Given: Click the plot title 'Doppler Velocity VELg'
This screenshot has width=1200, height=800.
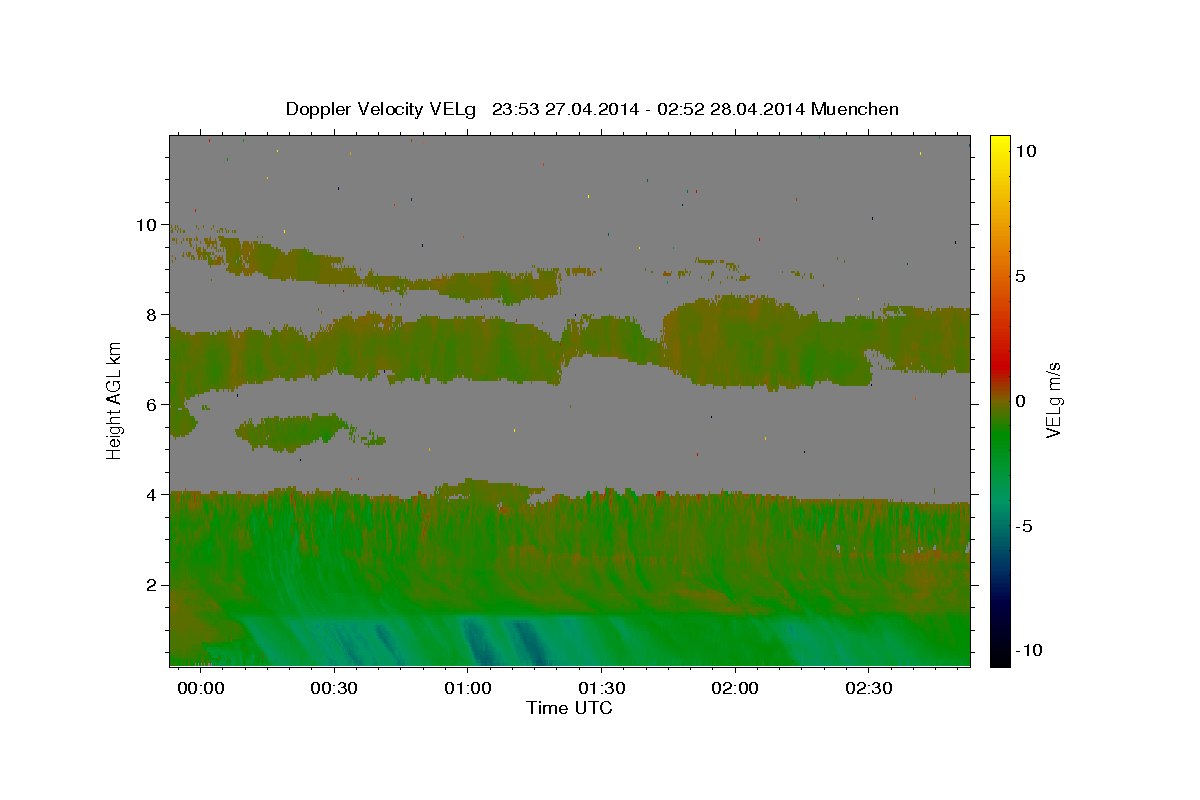Looking at the screenshot, I should point(382,109).
